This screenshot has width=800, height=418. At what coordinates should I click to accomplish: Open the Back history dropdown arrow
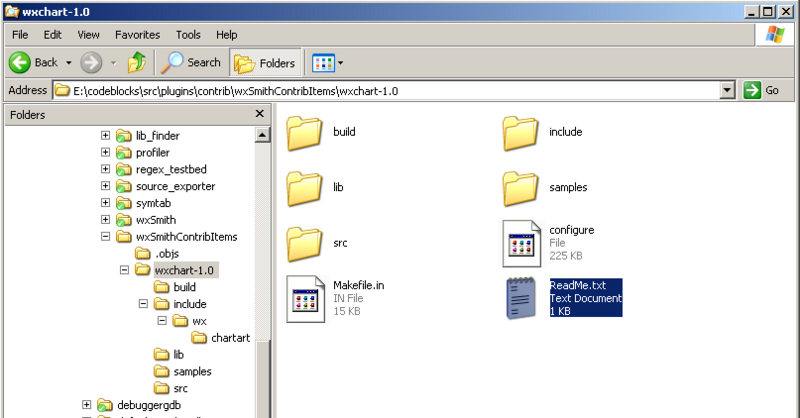(x=69, y=63)
